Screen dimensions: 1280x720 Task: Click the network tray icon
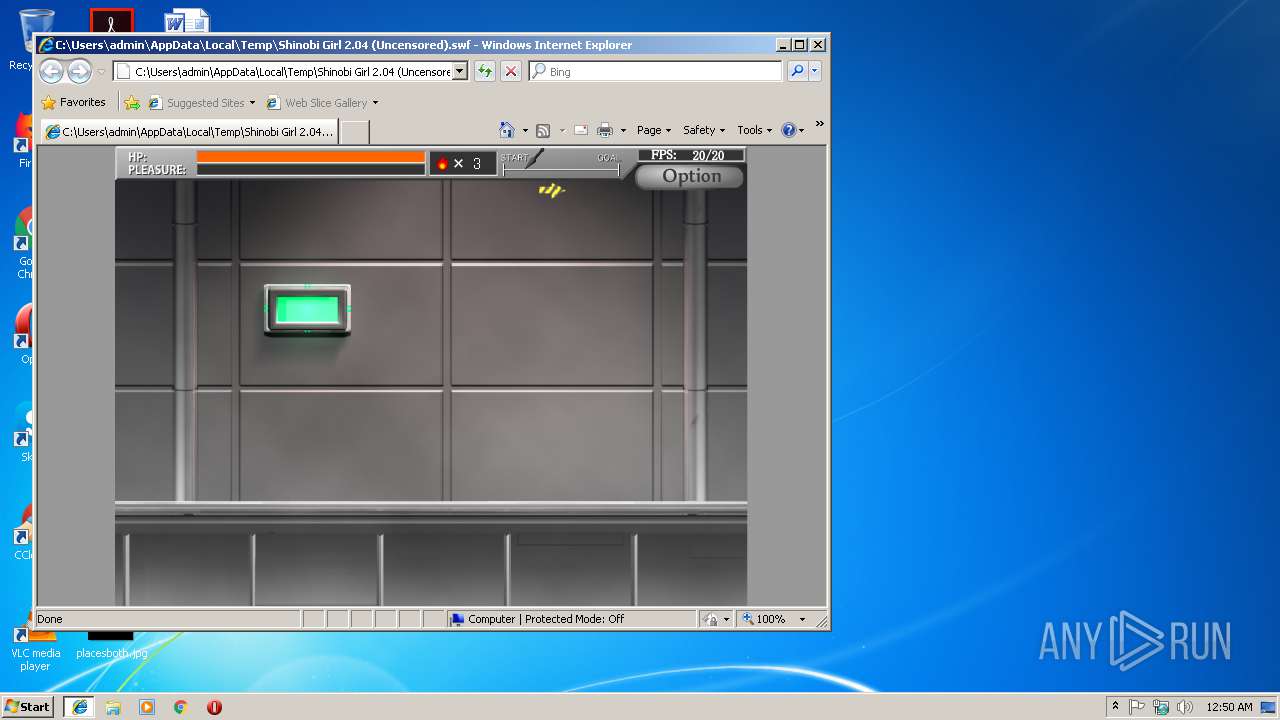point(1161,707)
